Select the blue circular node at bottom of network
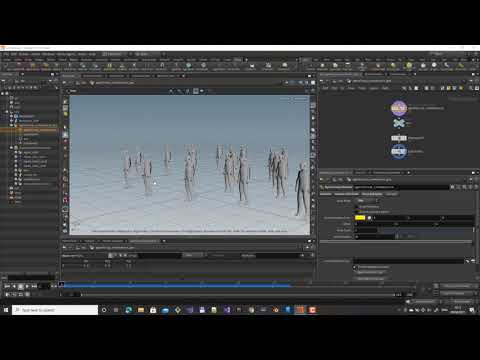 [x=399, y=151]
